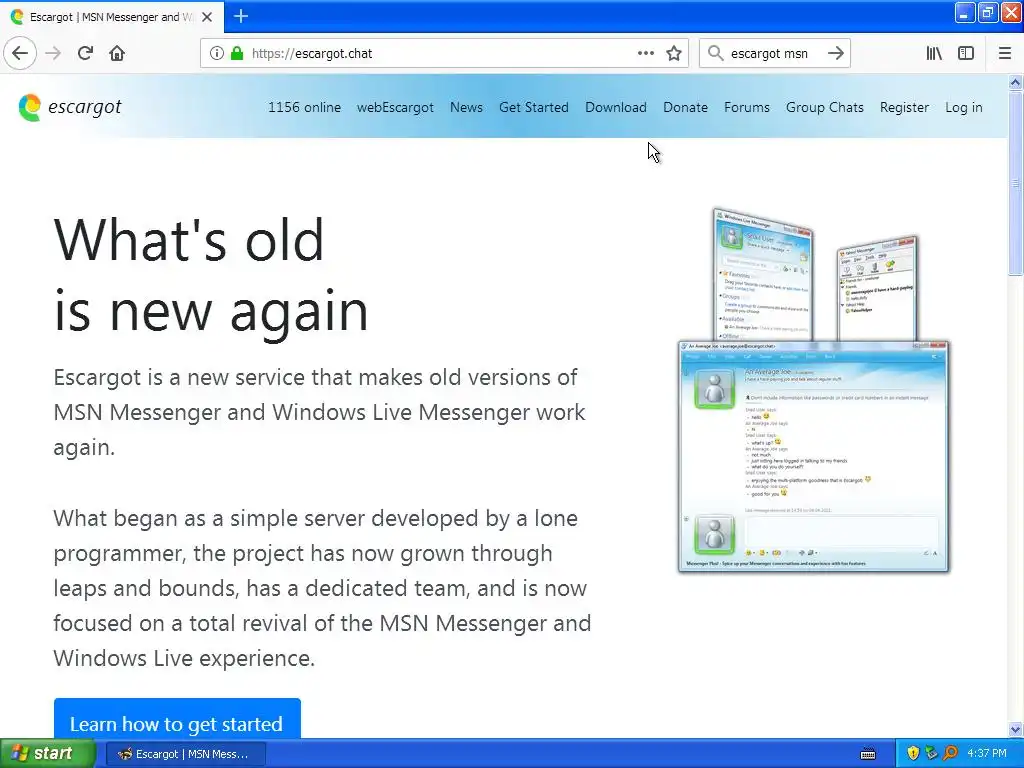
Task: Select Escargot taskbar button
Action: pos(185,754)
